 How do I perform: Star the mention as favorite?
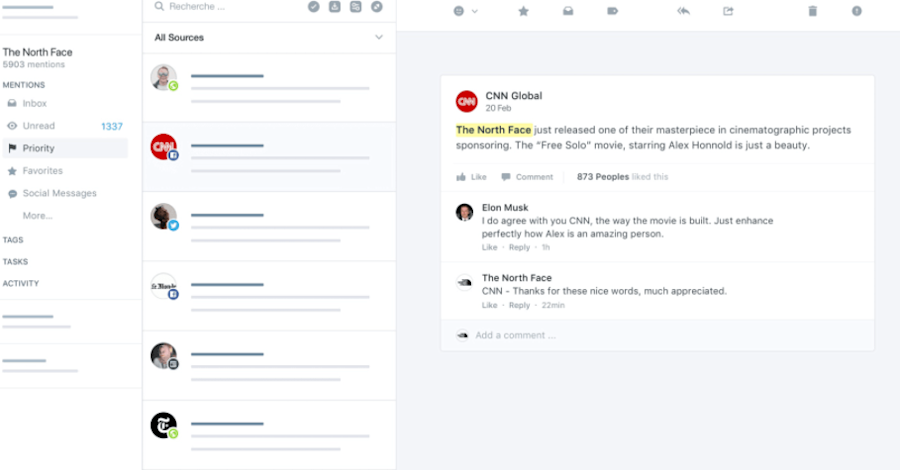(523, 11)
